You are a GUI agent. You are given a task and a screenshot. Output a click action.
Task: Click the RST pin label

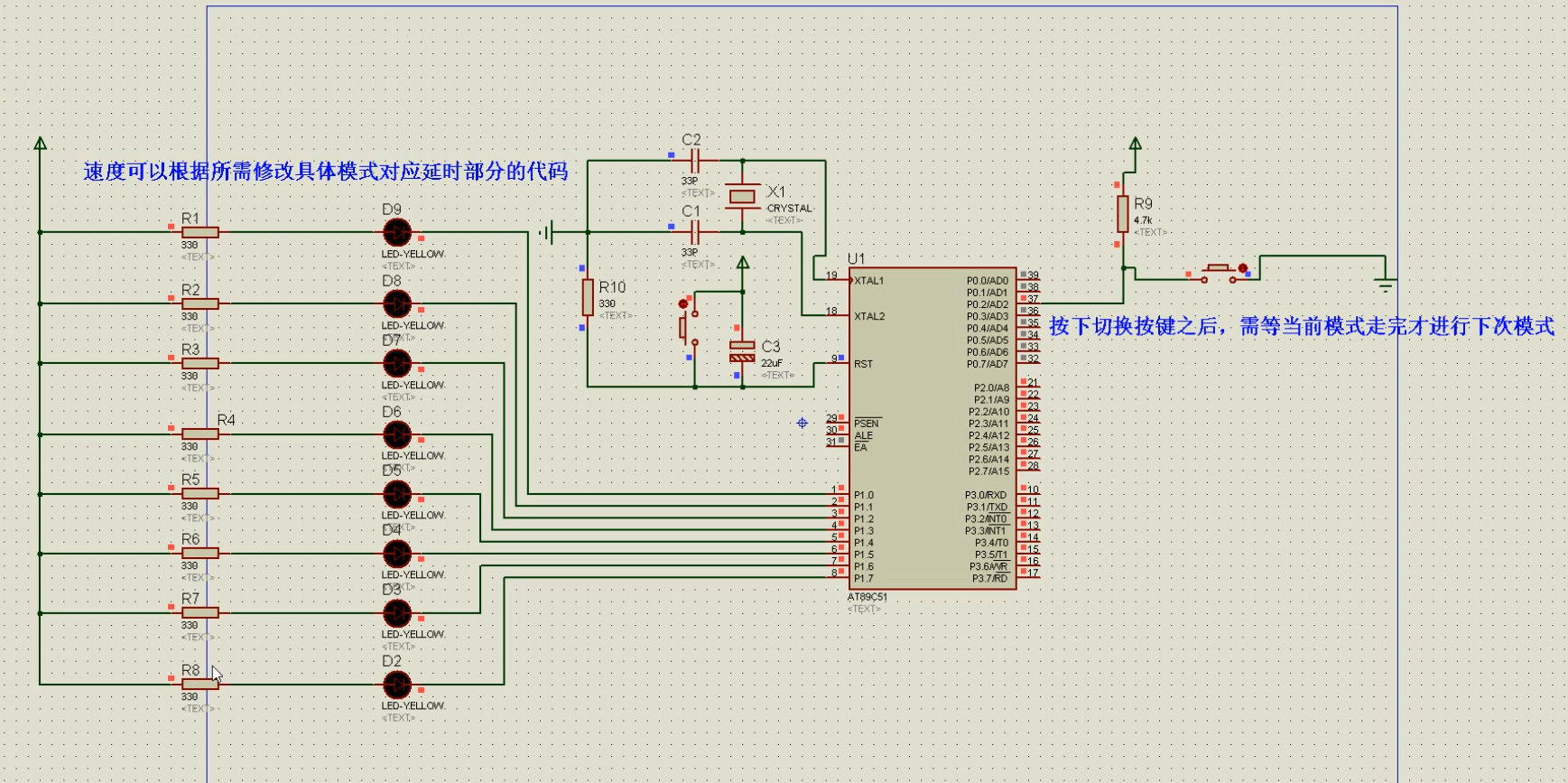point(863,364)
